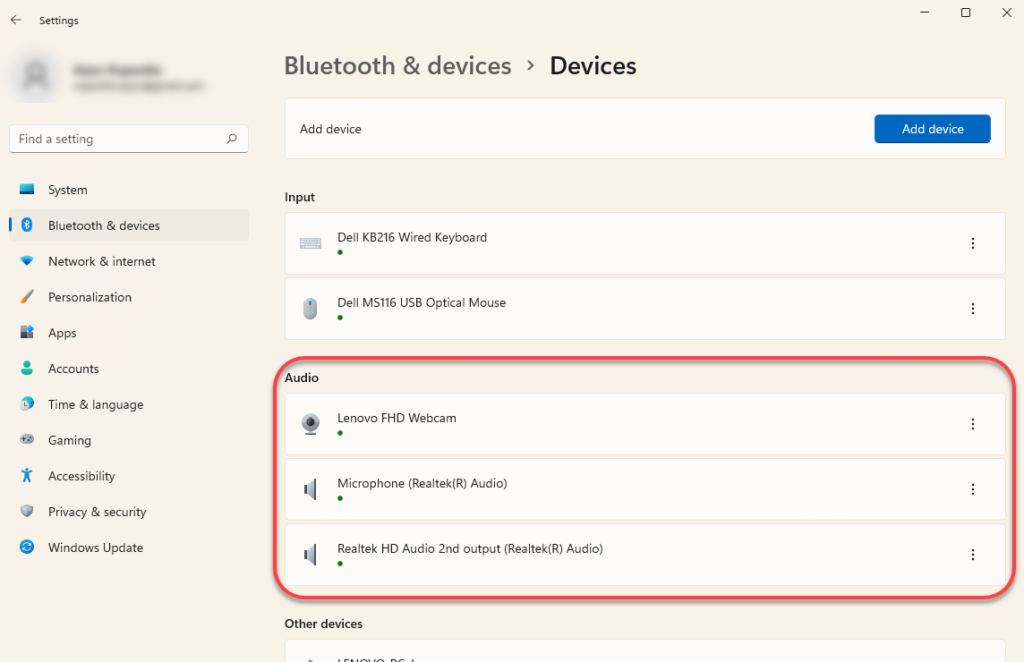
Task: Click the Dell keyboard device icon
Action: 310,243
